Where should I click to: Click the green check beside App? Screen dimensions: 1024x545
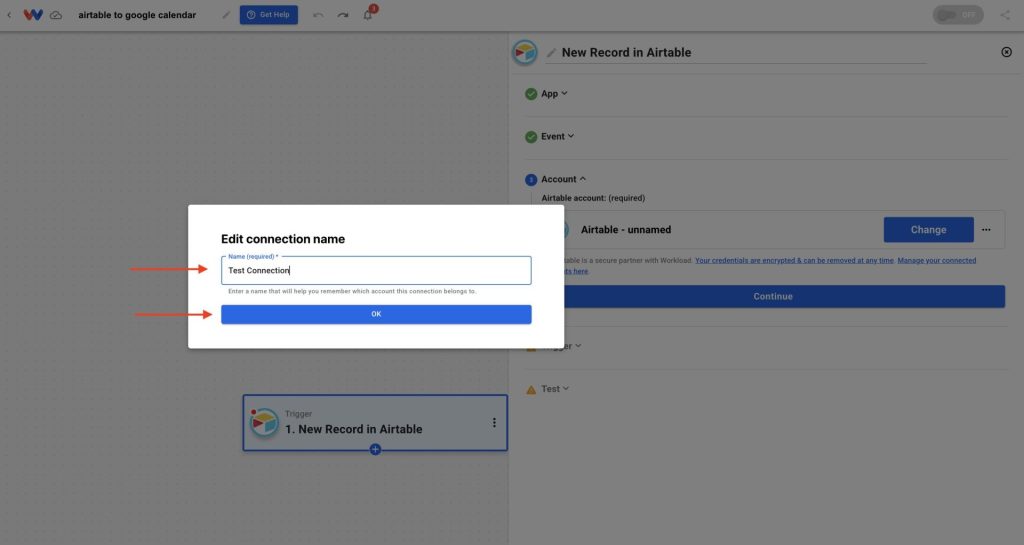click(x=531, y=94)
